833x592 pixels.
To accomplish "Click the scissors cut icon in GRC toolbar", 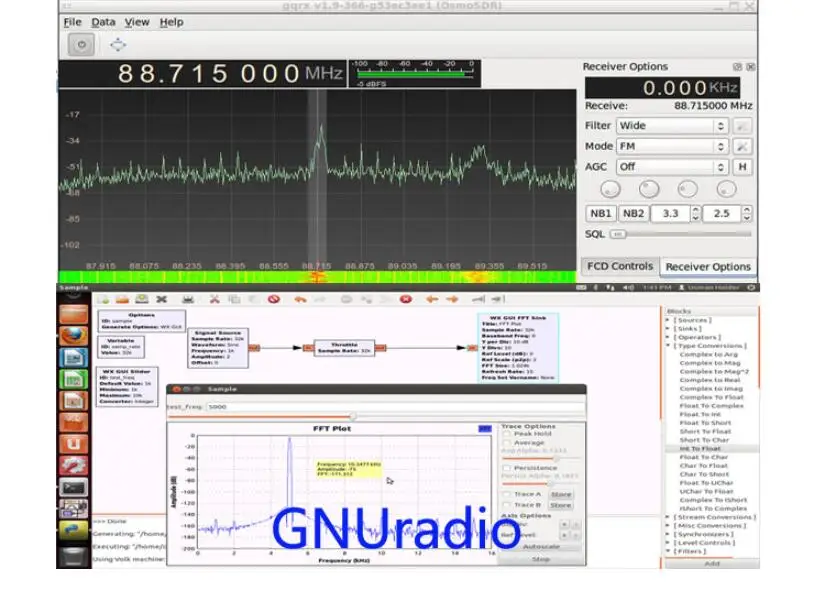I will tap(215, 300).
